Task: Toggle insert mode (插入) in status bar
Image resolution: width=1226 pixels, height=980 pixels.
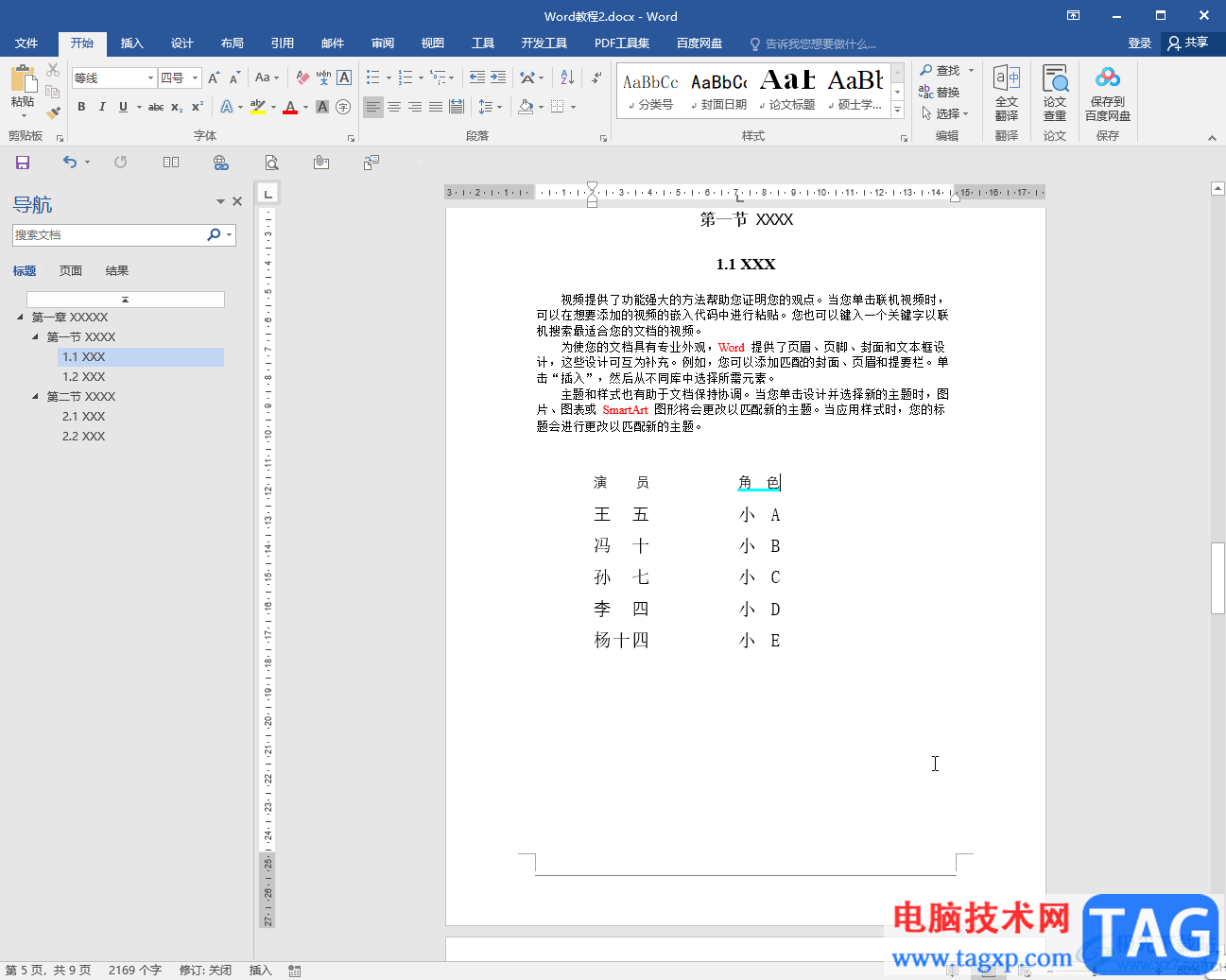Action: pyautogui.click(x=260, y=971)
